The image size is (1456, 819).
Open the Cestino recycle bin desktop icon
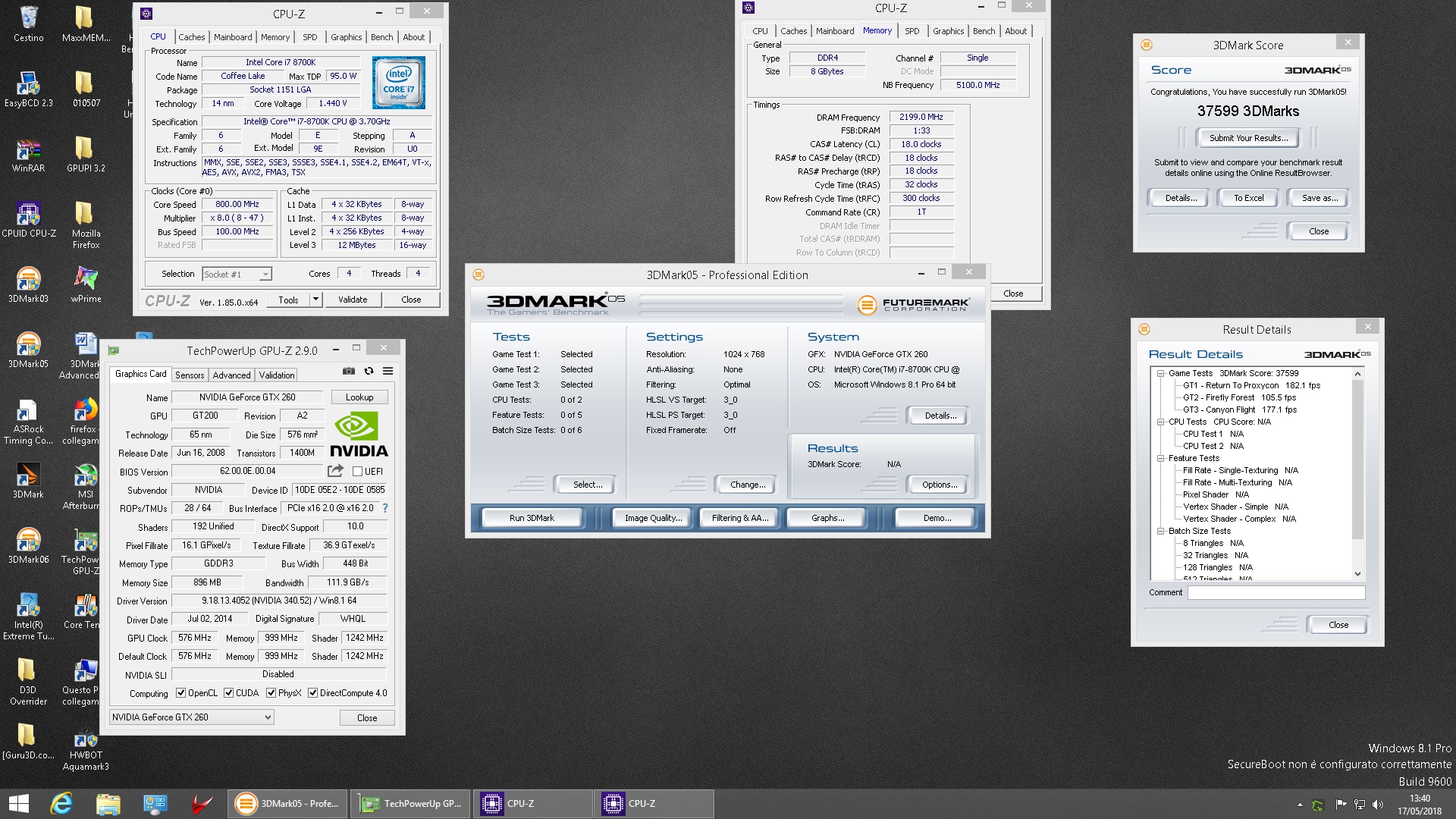29,24
